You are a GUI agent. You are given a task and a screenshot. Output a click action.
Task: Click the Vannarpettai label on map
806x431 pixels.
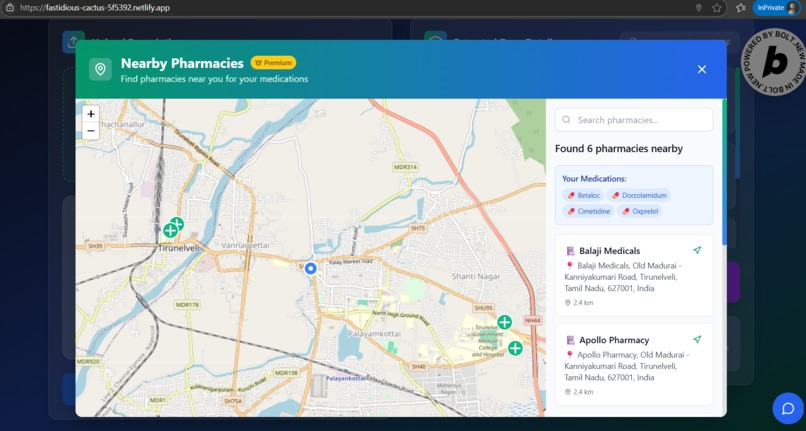(x=245, y=245)
